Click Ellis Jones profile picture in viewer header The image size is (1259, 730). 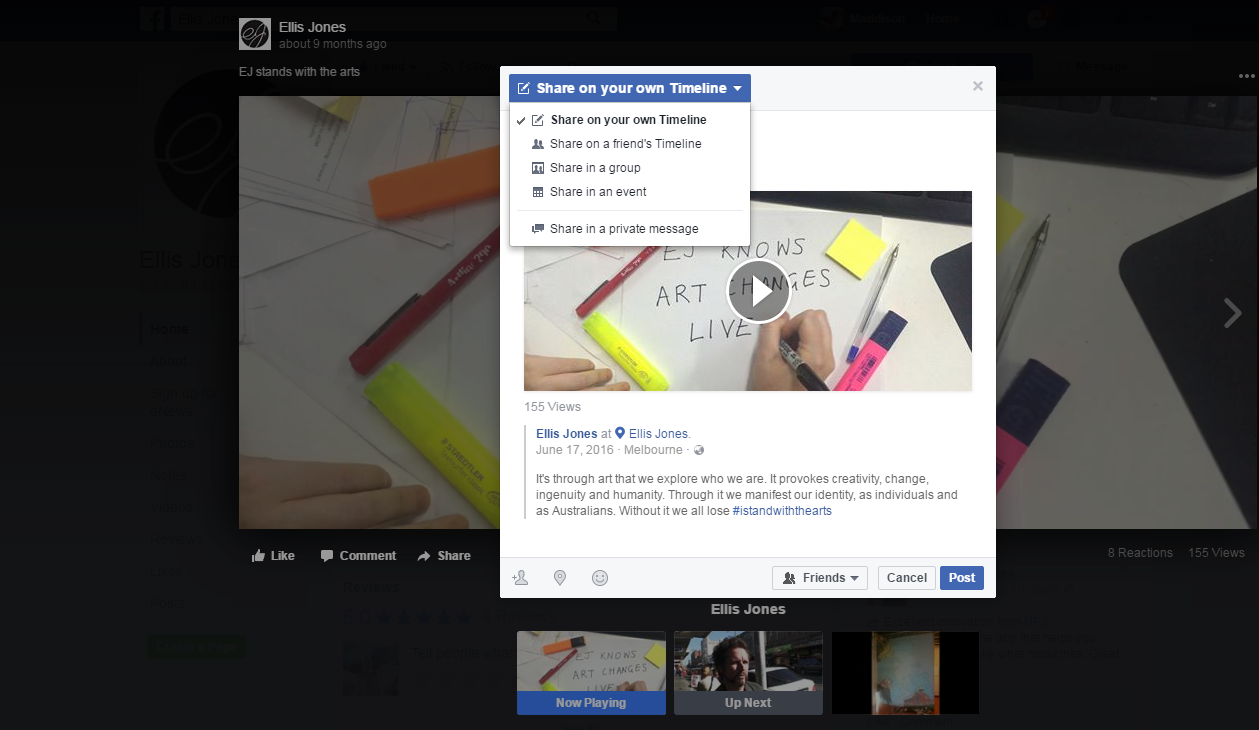[x=255, y=34]
